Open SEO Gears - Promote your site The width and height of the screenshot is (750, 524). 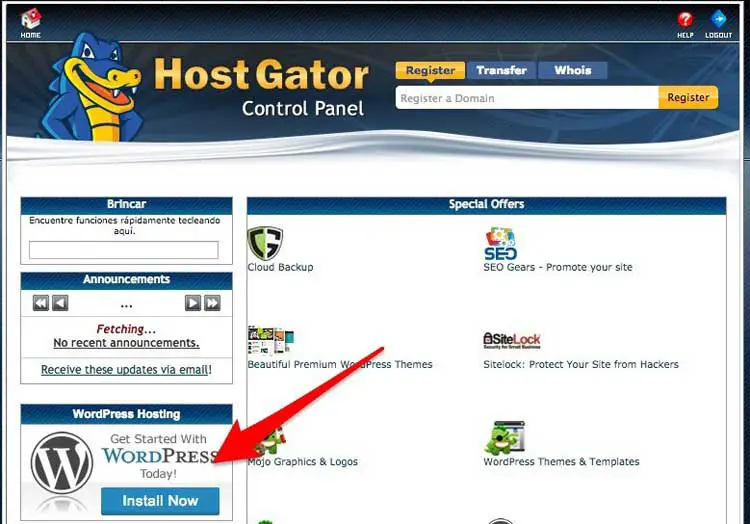pyautogui.click(x=558, y=267)
